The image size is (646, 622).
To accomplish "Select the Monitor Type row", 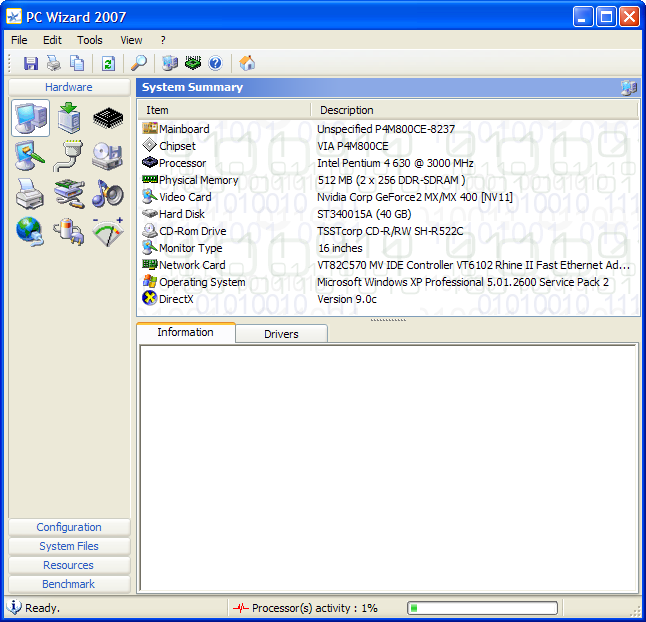I will point(388,248).
